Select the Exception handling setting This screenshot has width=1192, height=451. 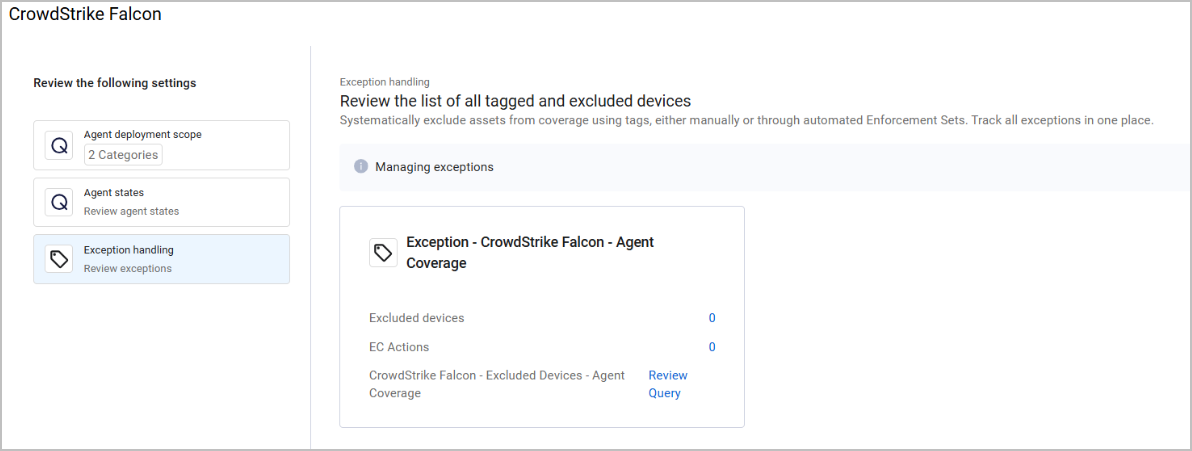click(x=161, y=259)
